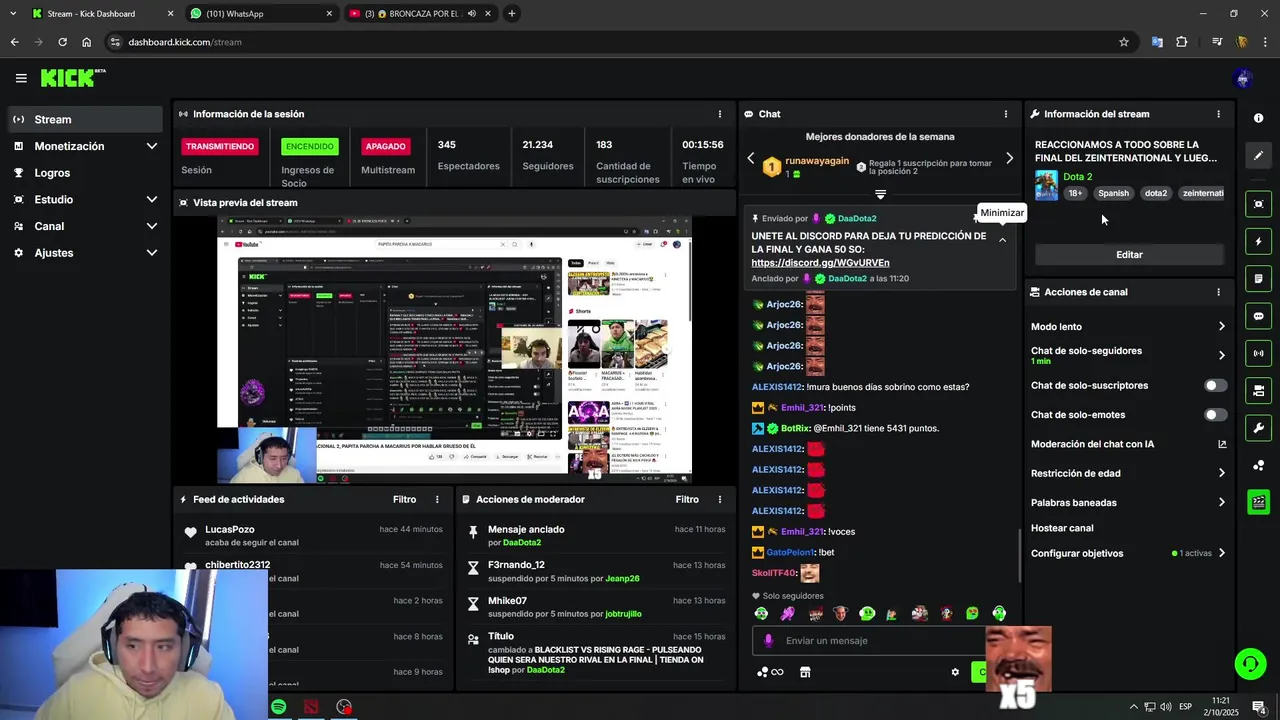The image size is (1280, 720).
Task: Toggle the lightning bolt widget sidebar icon
Action: [1258, 241]
